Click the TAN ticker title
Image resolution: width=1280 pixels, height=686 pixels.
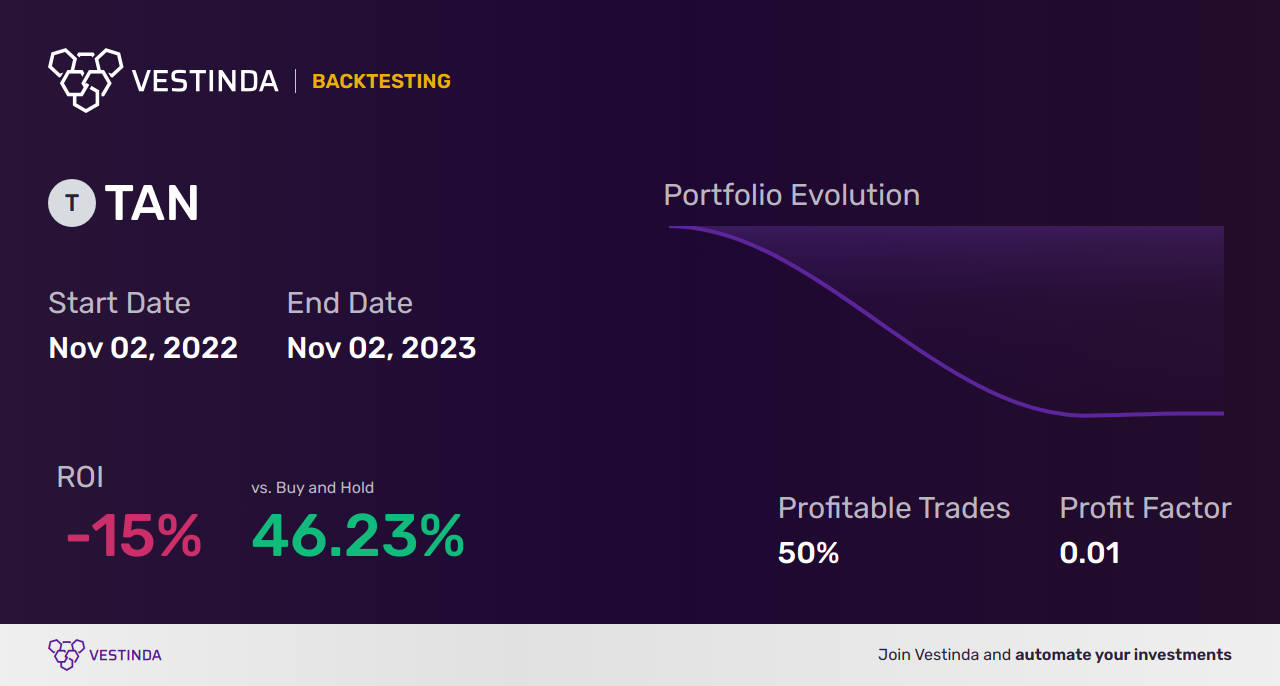click(x=152, y=204)
